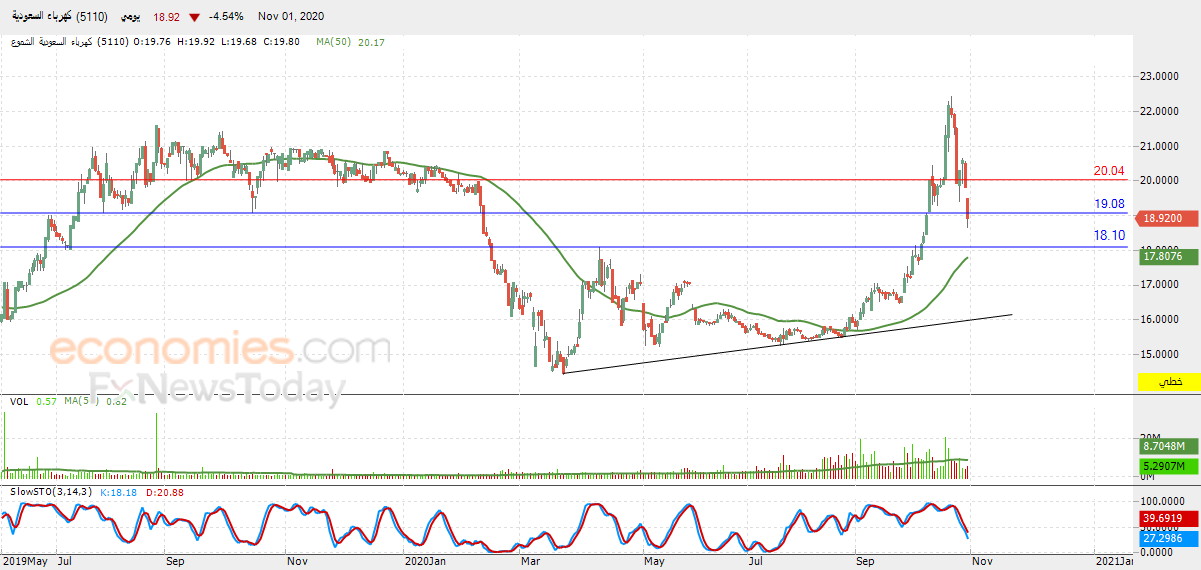The image size is (1201, 570).
Task: Click the 16.000 price axis label
Action: pyautogui.click(x=1157, y=319)
